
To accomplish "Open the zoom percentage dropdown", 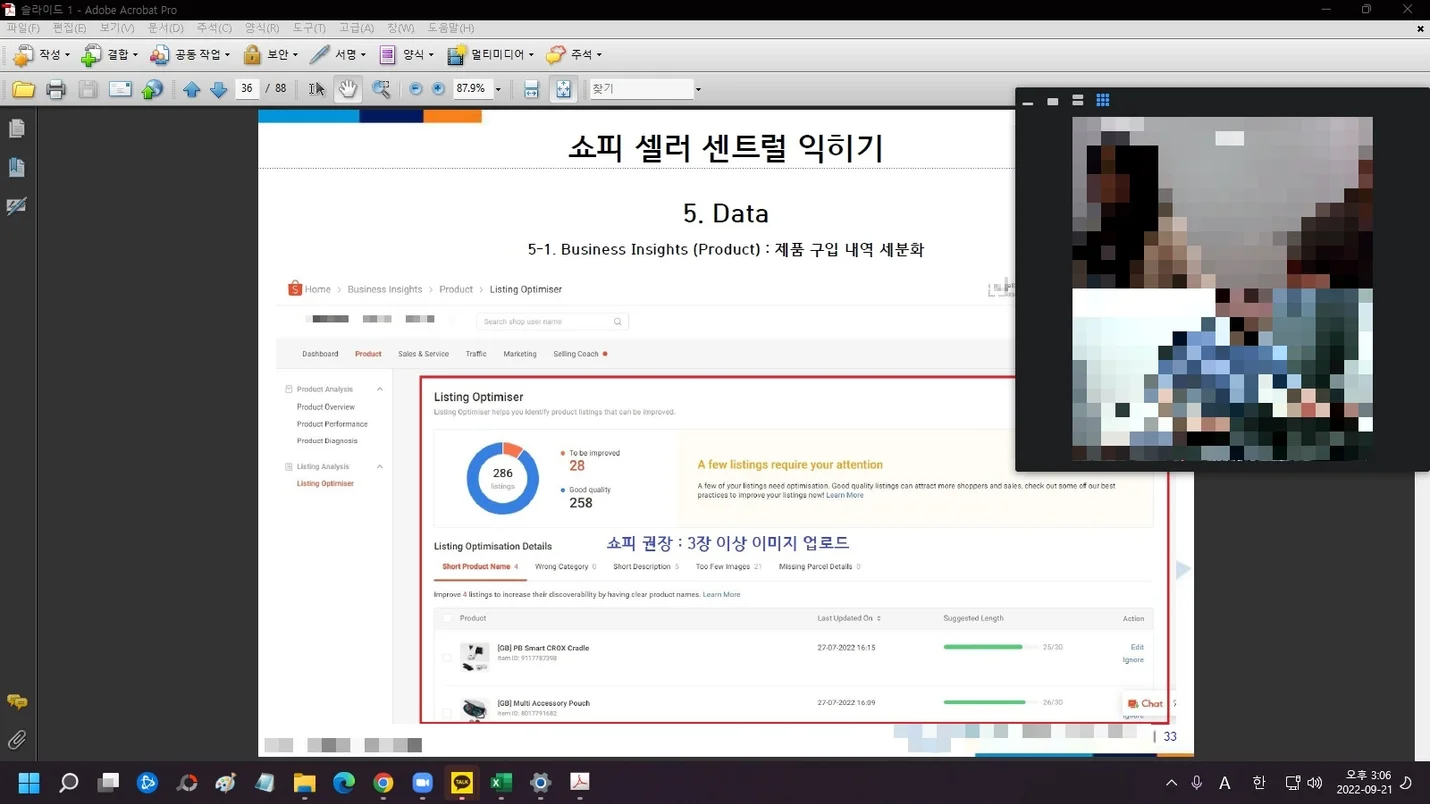I will tap(498, 90).
